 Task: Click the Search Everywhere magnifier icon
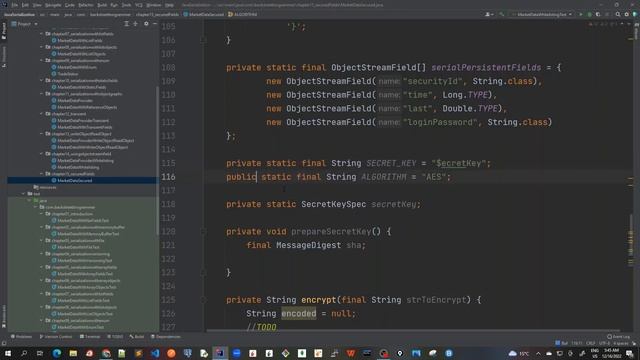[x=618, y=14]
